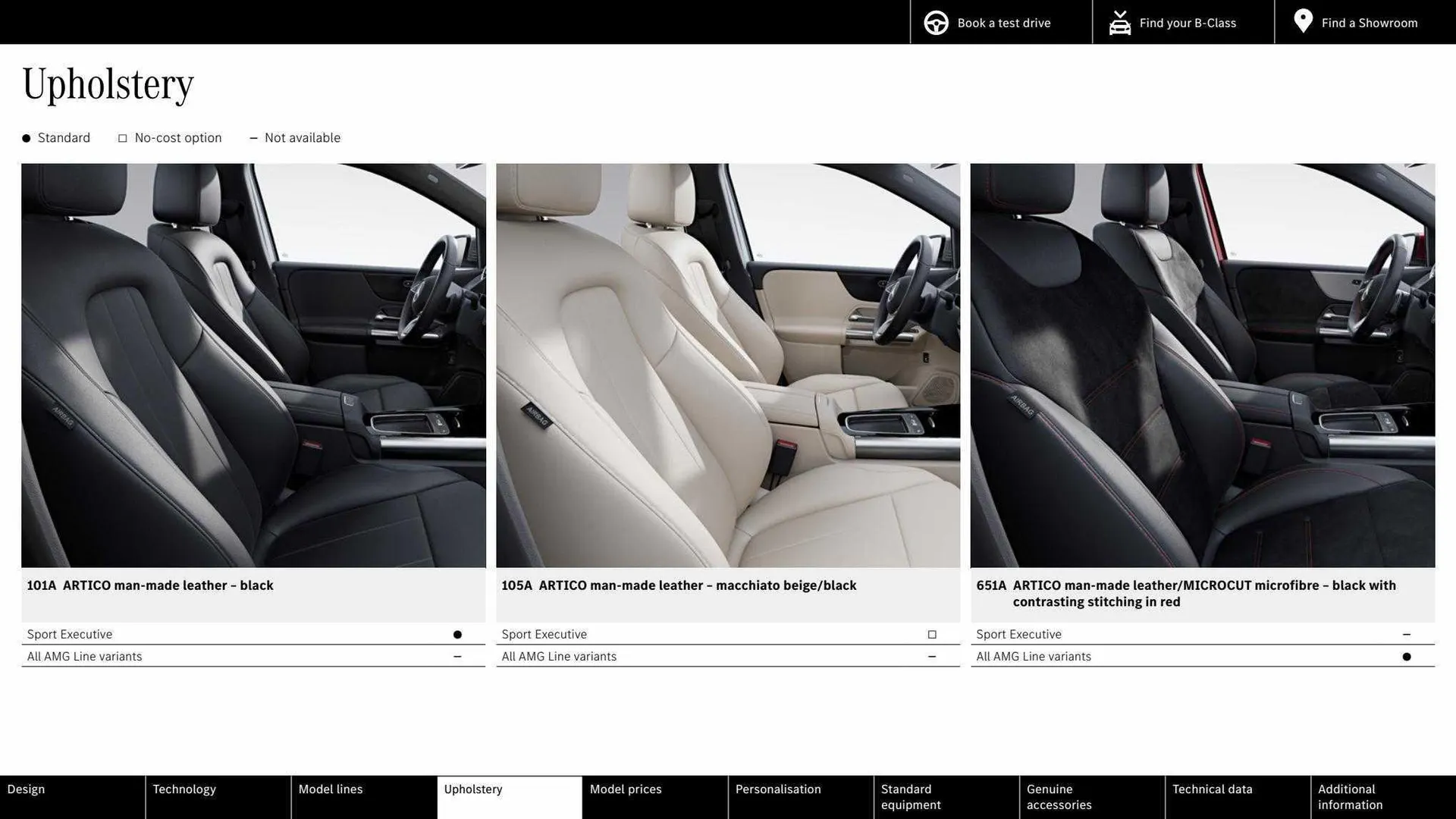Click the Find a Showroom link
1456x819 pixels.
[1369, 22]
